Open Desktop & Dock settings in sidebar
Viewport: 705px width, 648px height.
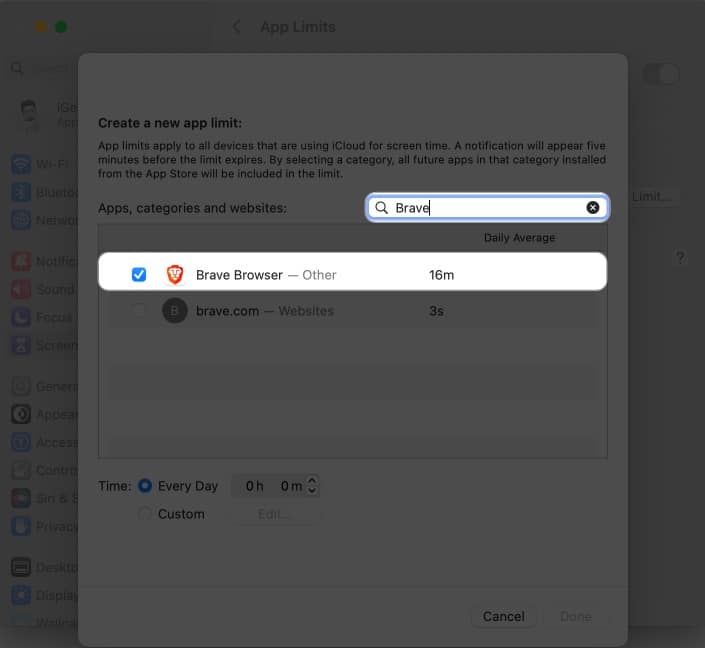click(43, 568)
